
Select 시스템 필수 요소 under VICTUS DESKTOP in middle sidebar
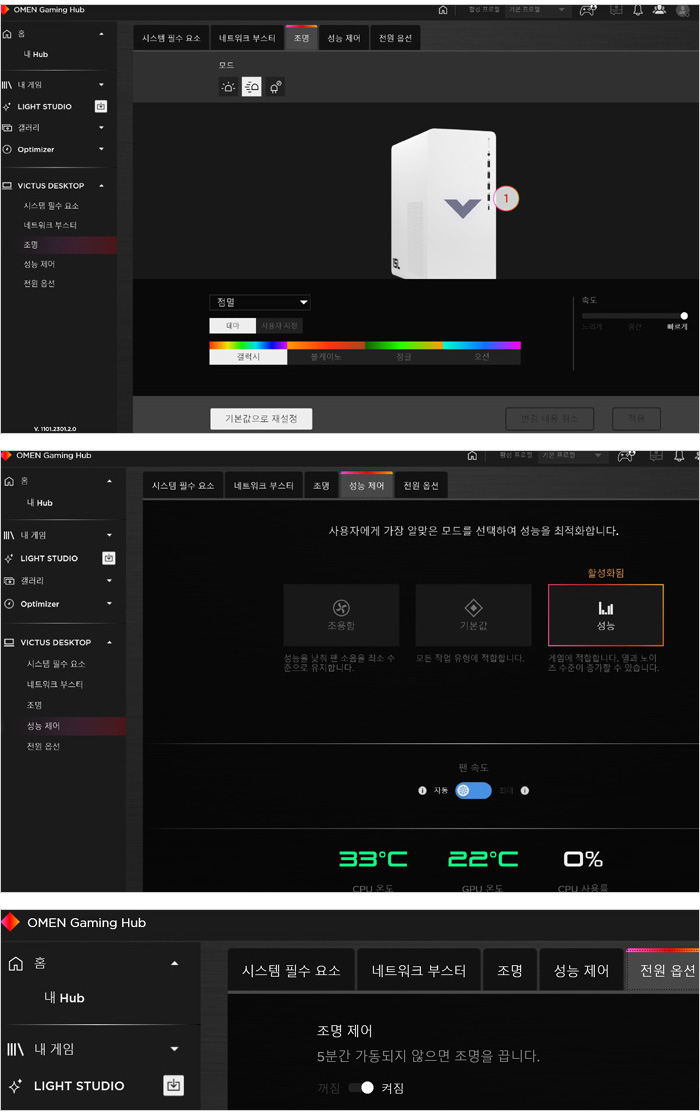56,664
